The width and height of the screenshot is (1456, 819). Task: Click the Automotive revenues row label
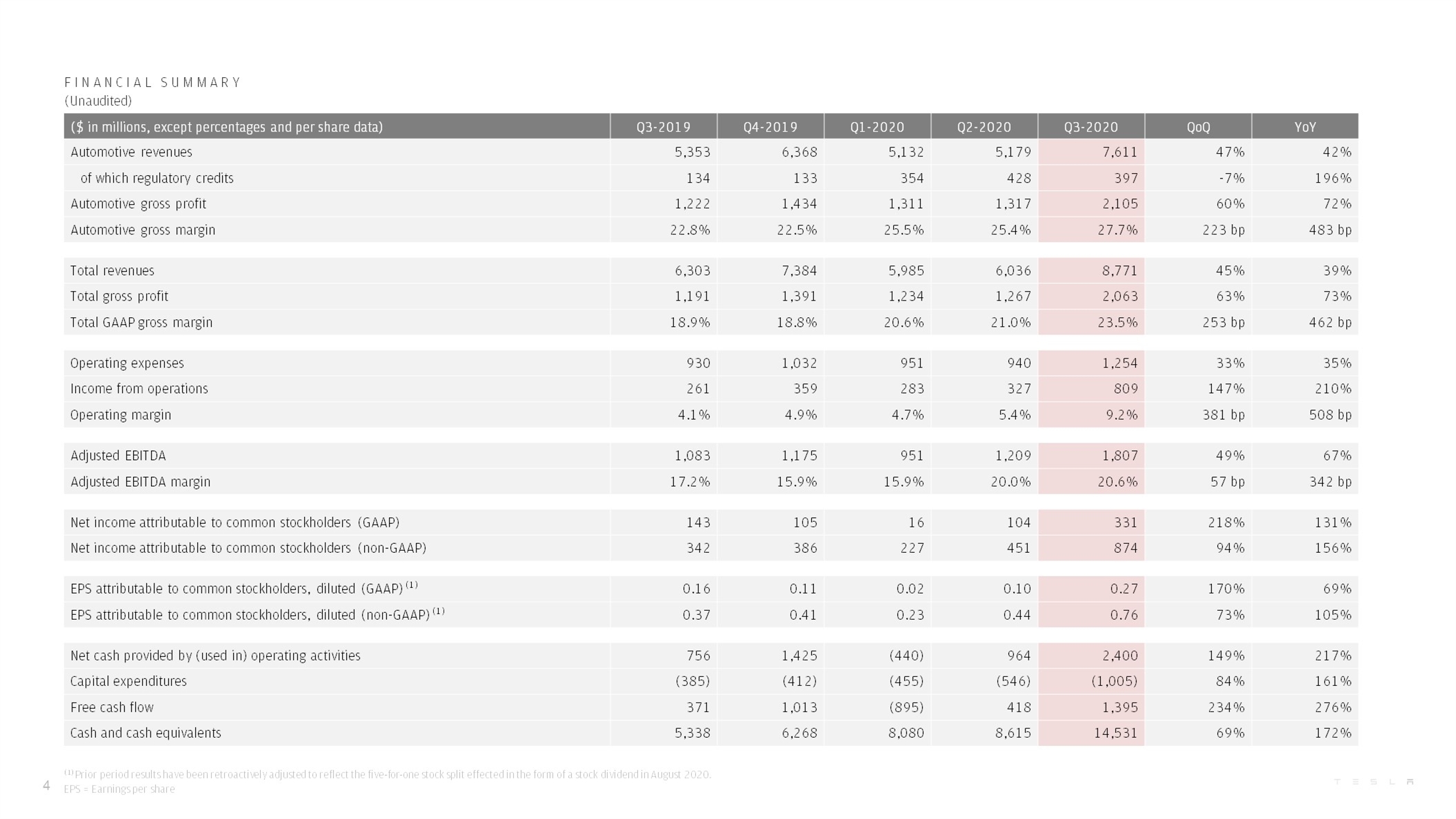pos(131,152)
